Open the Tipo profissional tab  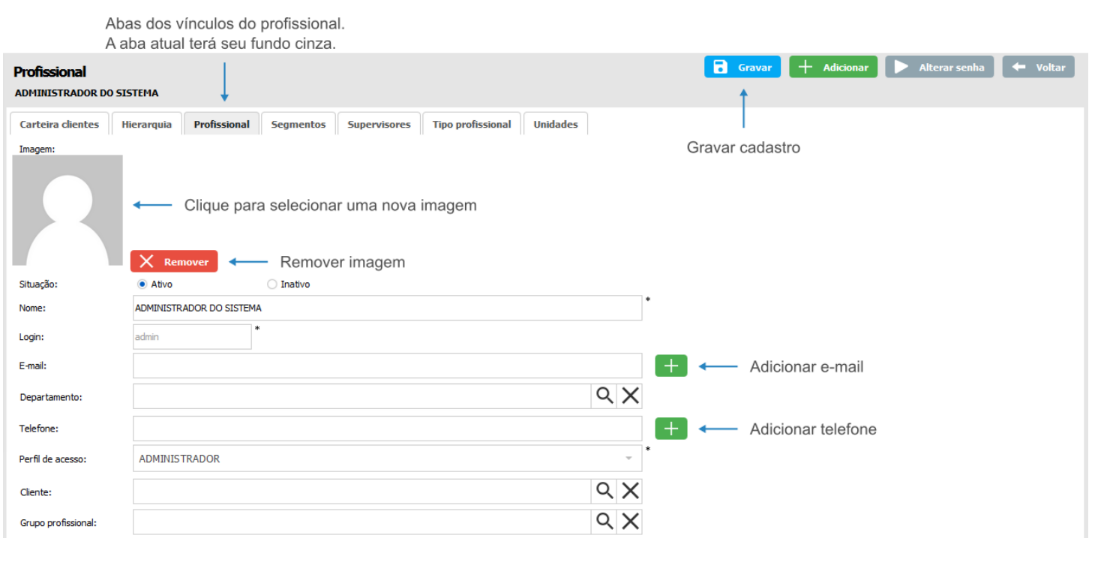tap(471, 124)
